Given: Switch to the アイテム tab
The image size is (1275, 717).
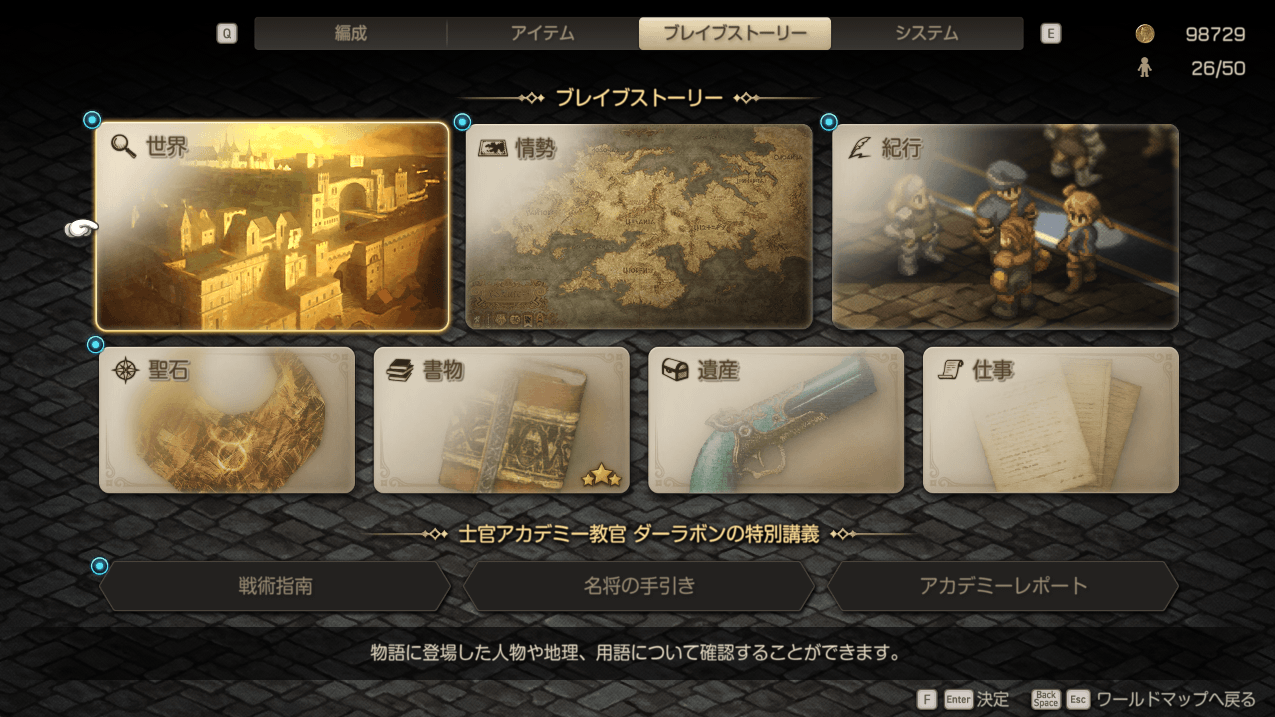Looking at the screenshot, I should coord(543,33).
